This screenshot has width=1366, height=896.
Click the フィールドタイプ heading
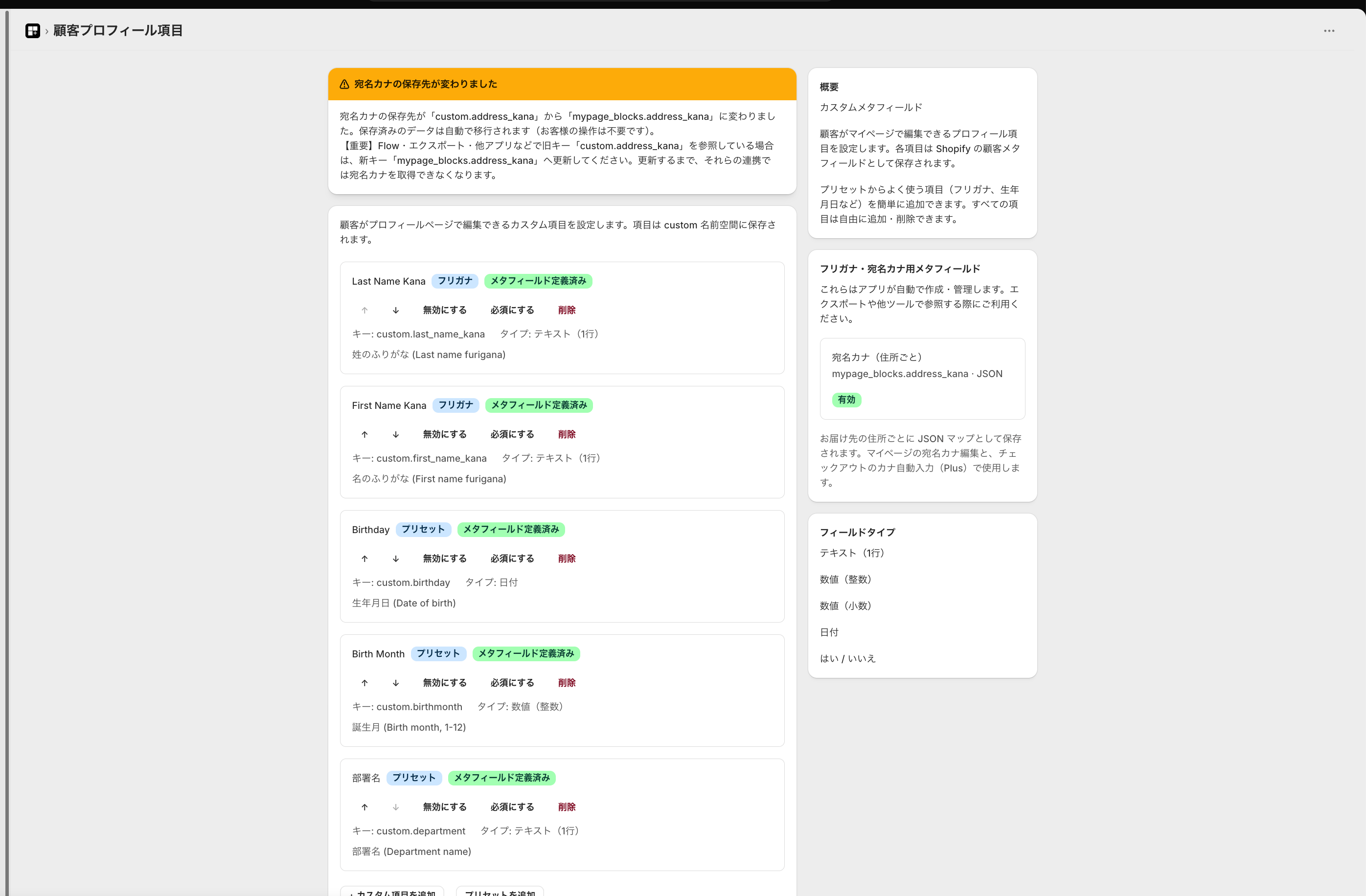pos(857,532)
